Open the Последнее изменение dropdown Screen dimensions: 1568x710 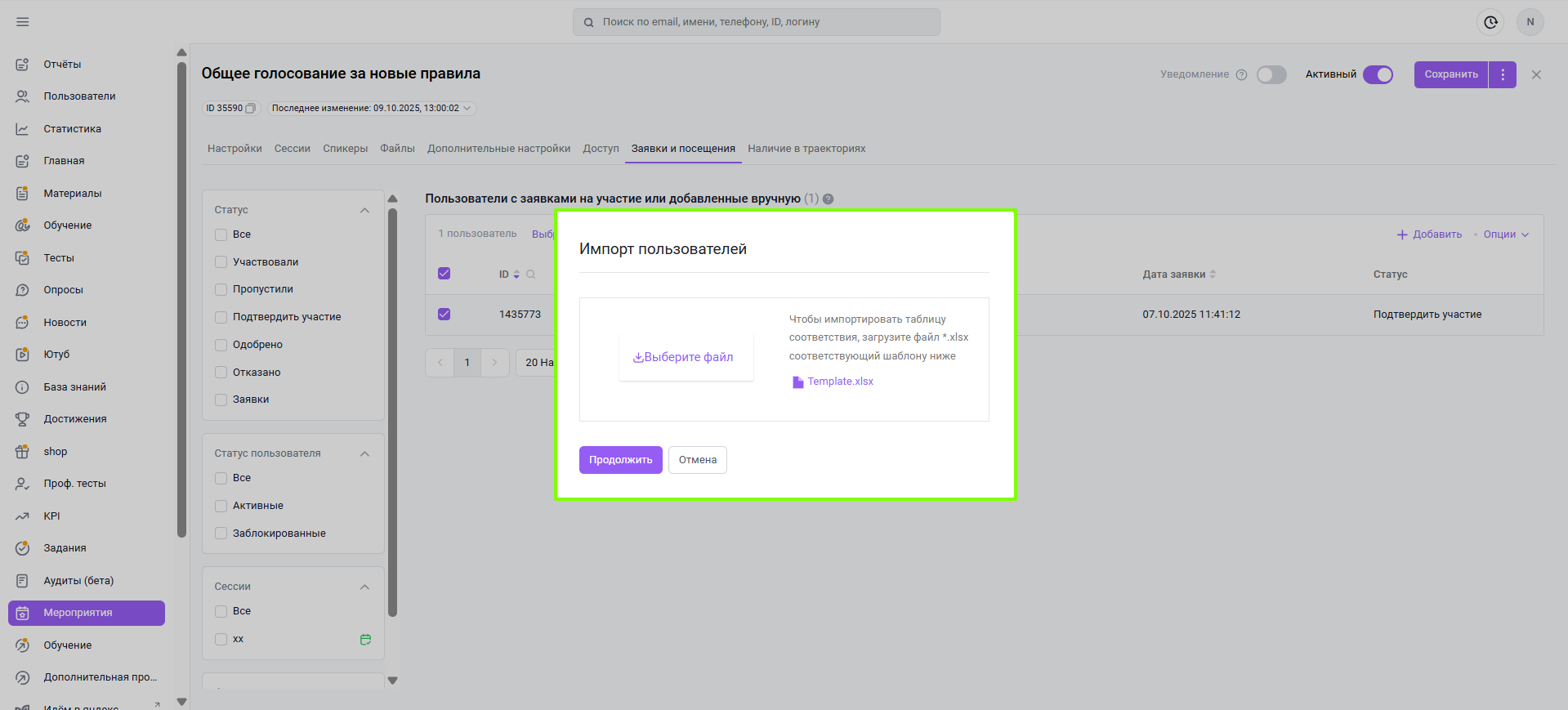pyautogui.click(x=372, y=108)
